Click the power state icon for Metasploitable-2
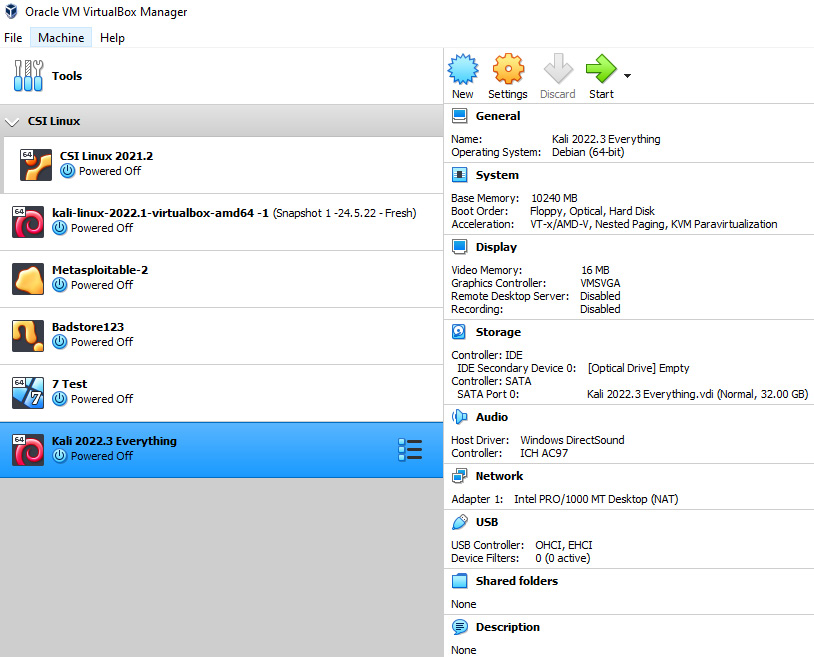 pyautogui.click(x=60, y=285)
